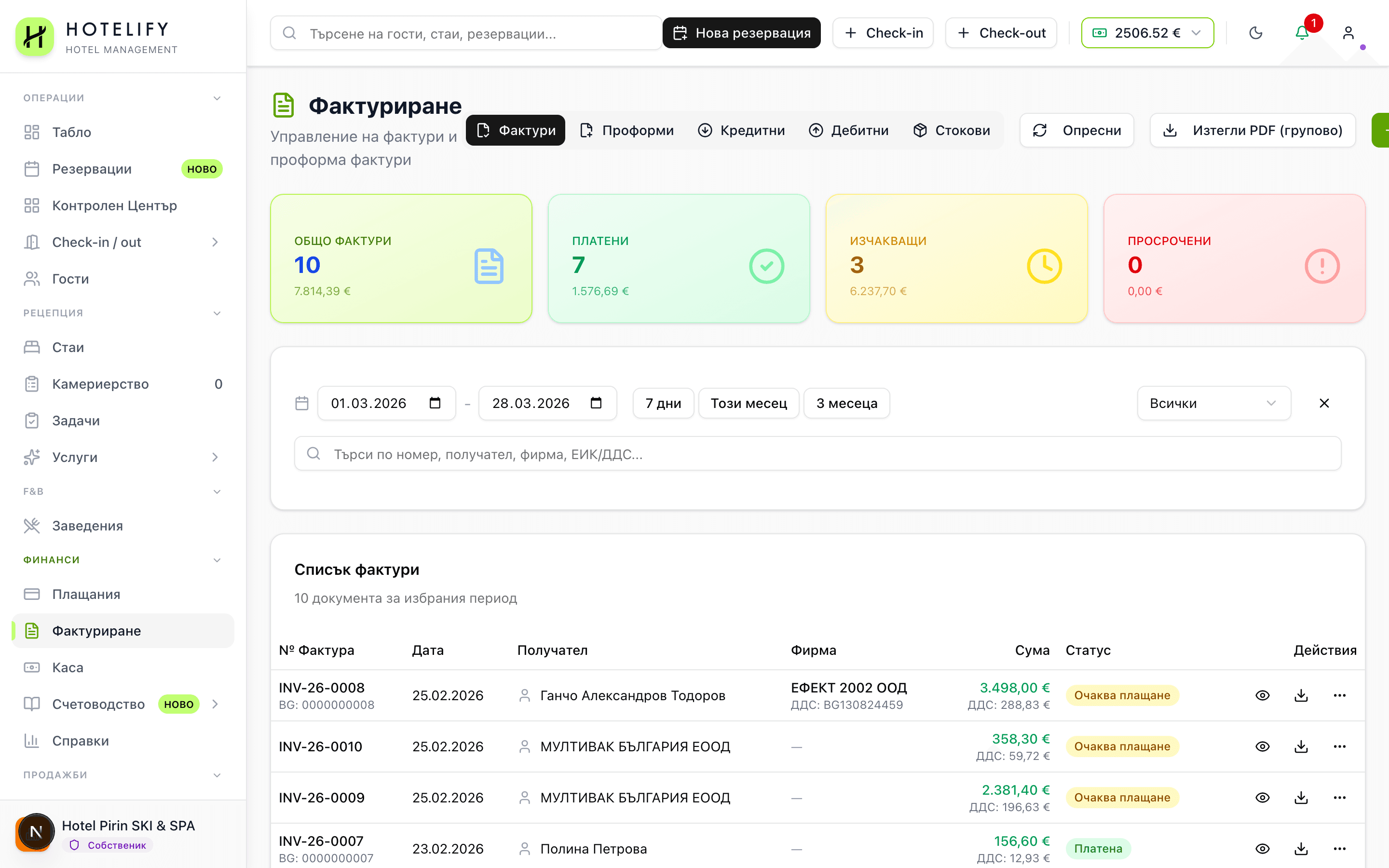
Task: View invoice INV-26-0009 with eye icon
Action: (x=1262, y=798)
